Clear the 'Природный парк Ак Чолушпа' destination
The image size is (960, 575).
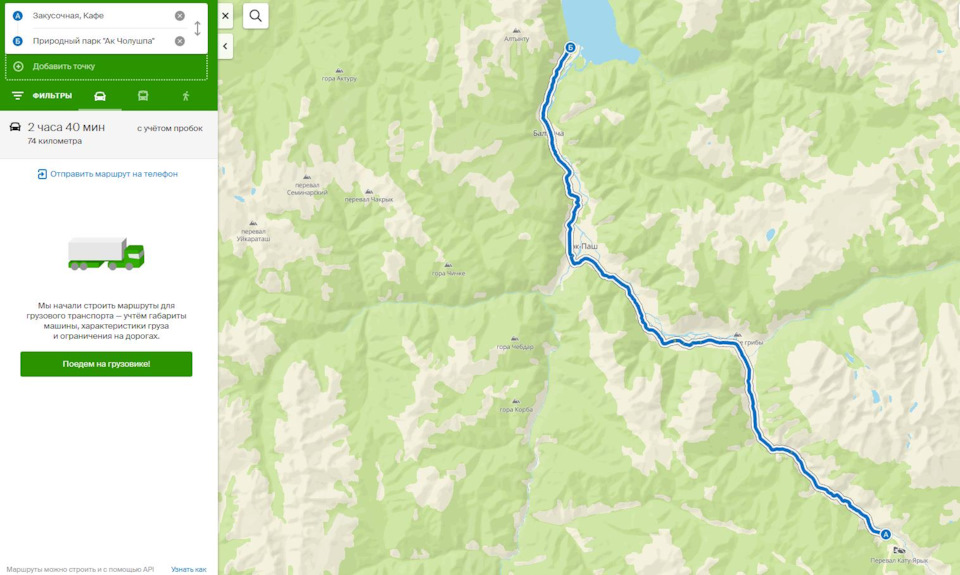pyautogui.click(x=179, y=41)
